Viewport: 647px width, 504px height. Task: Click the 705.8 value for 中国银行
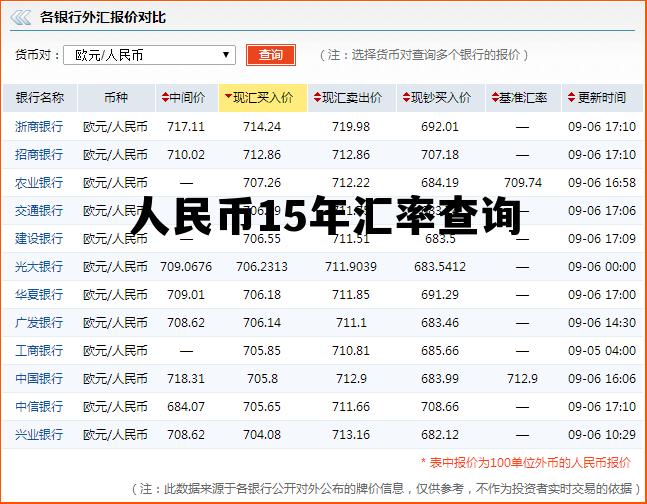pos(262,379)
